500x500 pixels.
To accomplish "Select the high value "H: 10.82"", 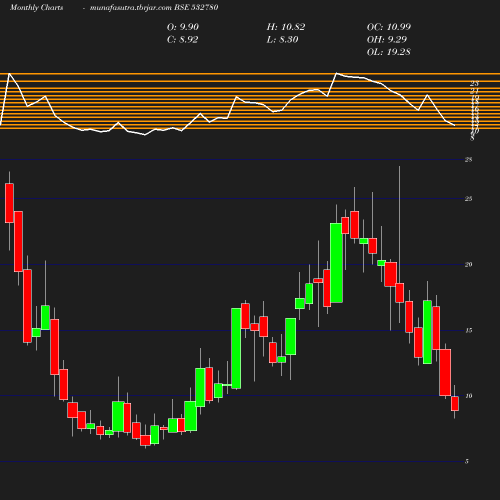I will [x=286, y=27].
